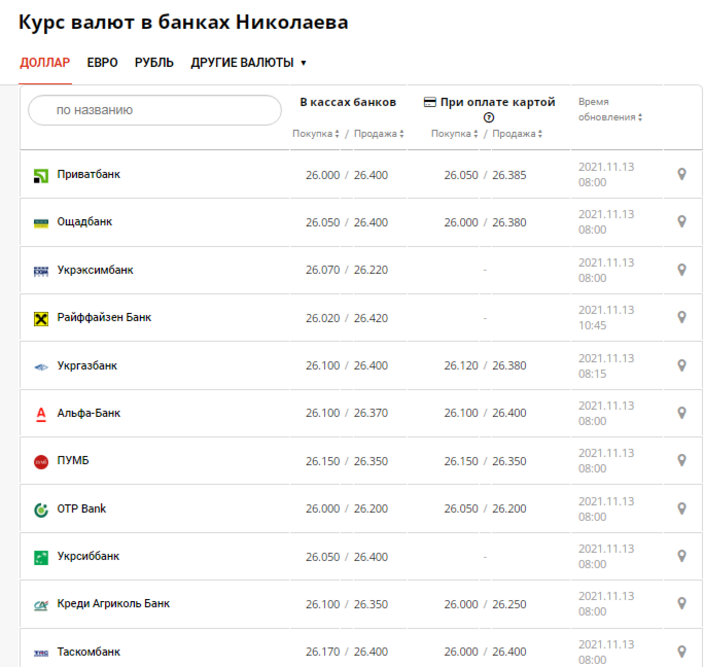Open map pin for Ощадбанк row
This screenshot has width=704, height=667.
[682, 222]
